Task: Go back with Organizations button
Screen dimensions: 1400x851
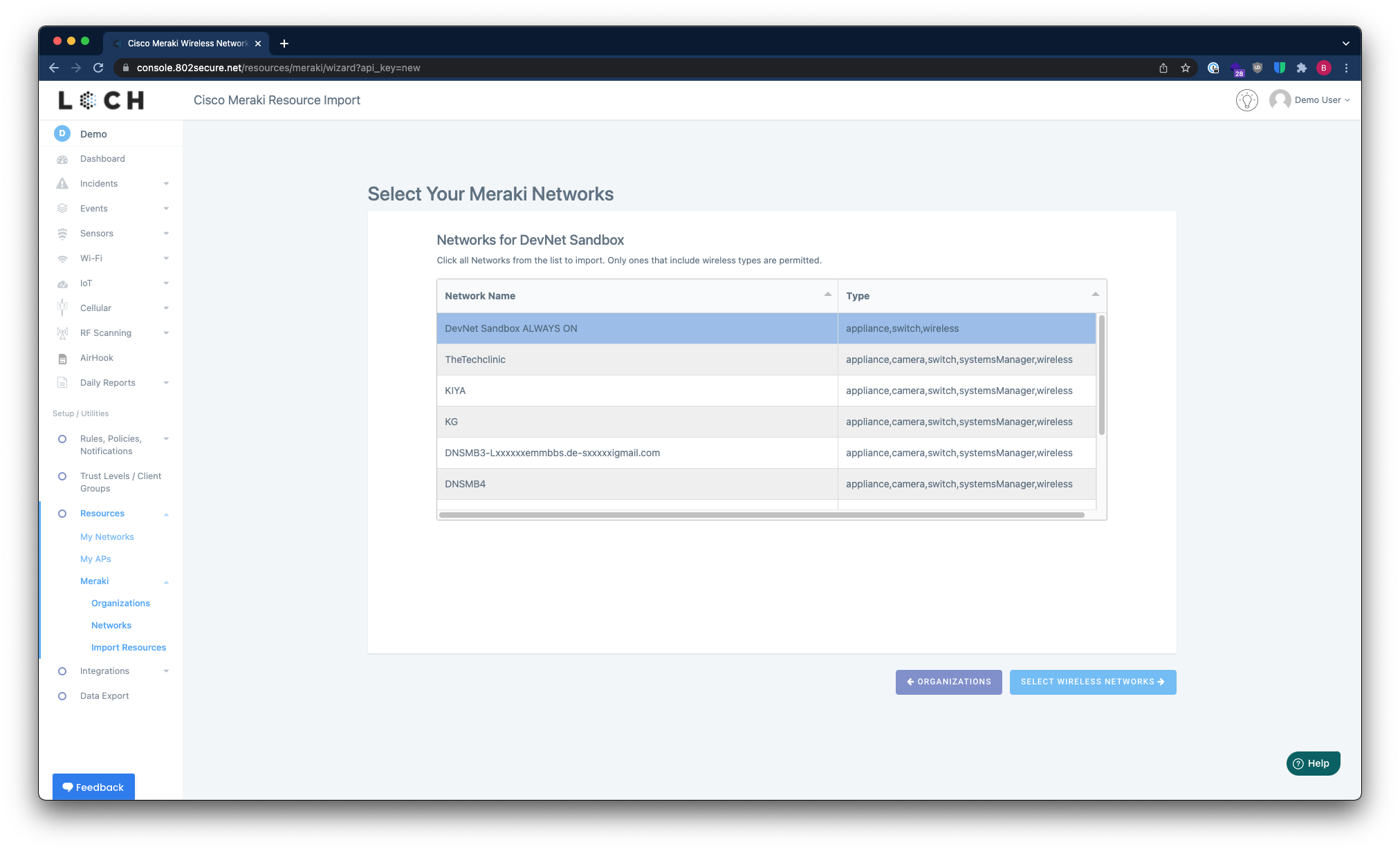Action: [948, 682]
